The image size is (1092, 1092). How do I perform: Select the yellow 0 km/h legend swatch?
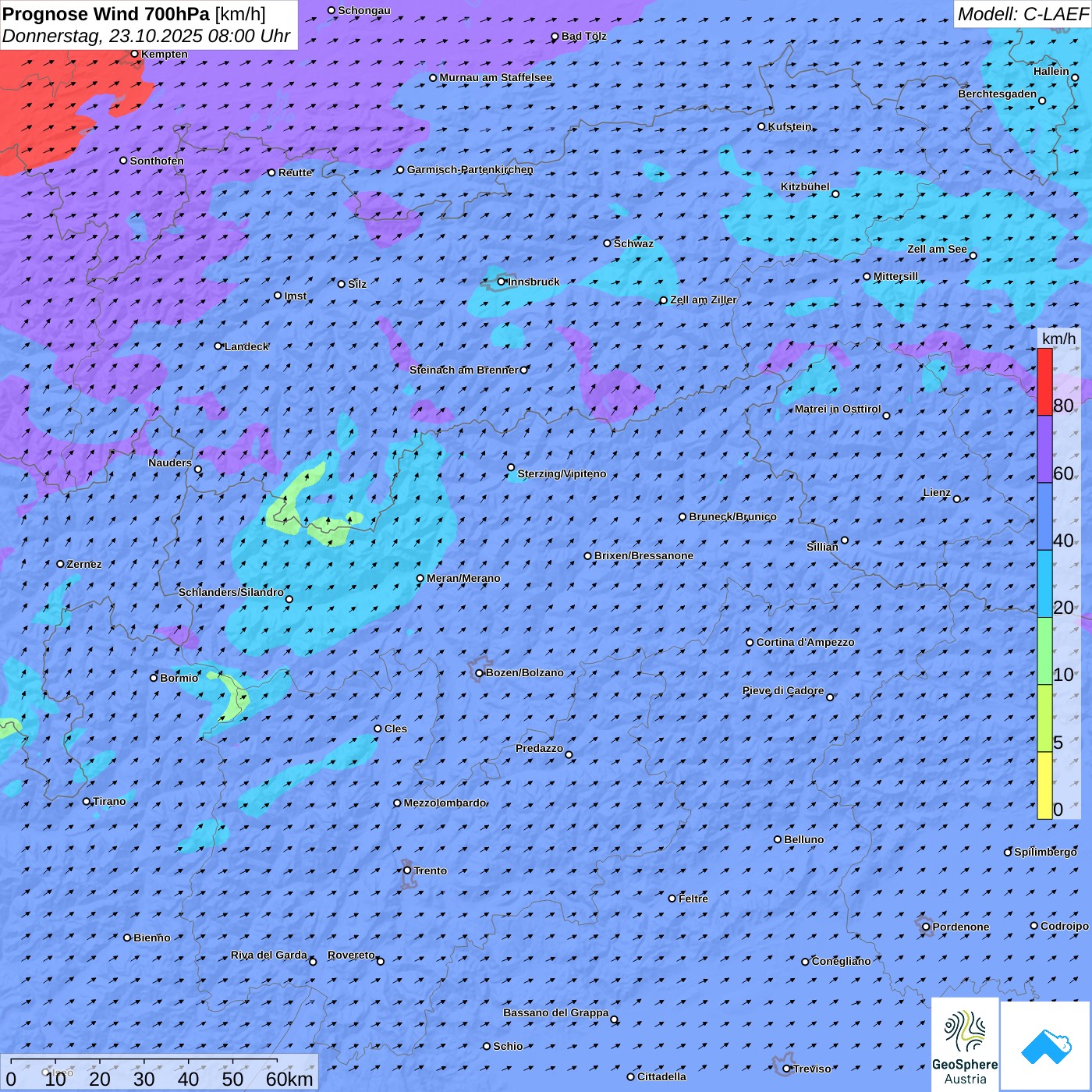[x=1044, y=785]
